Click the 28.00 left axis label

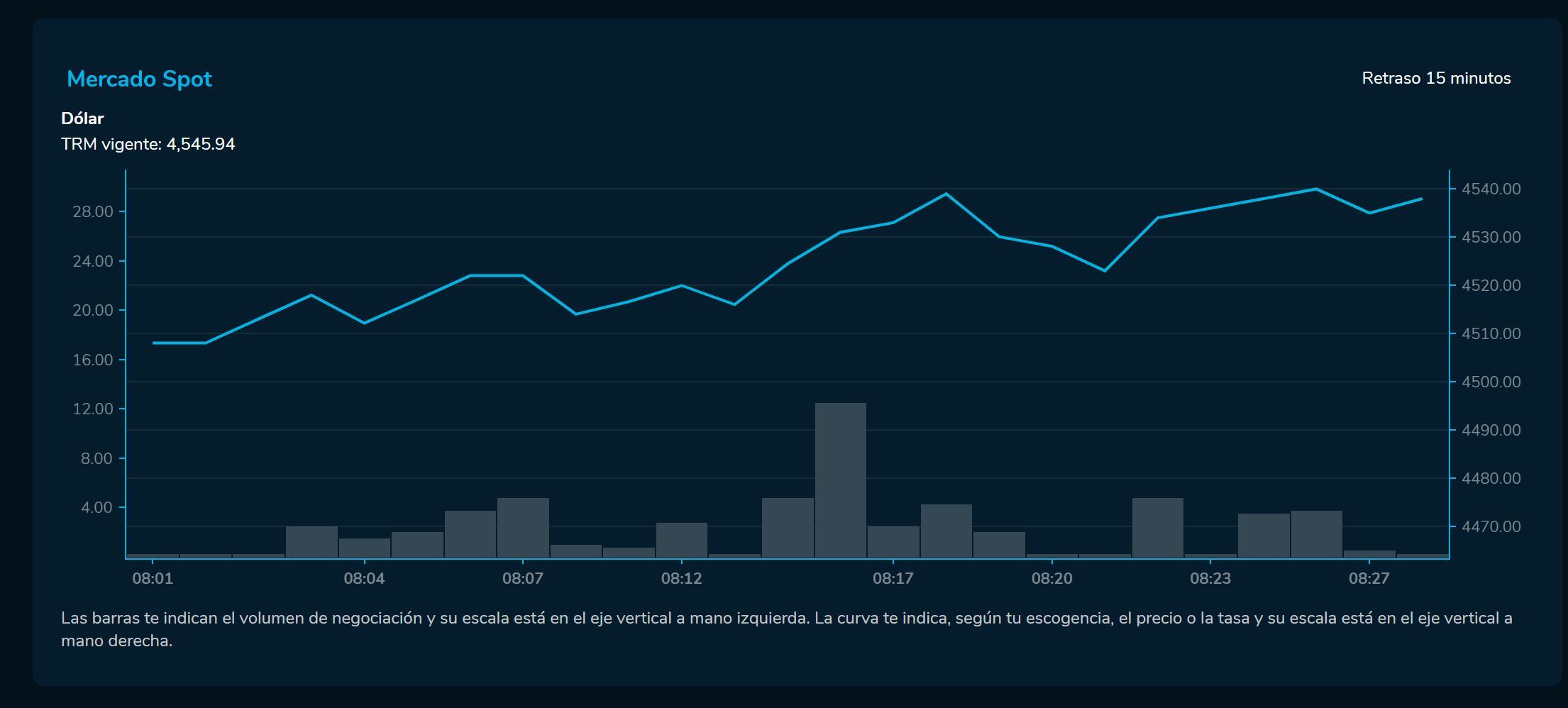(93, 211)
